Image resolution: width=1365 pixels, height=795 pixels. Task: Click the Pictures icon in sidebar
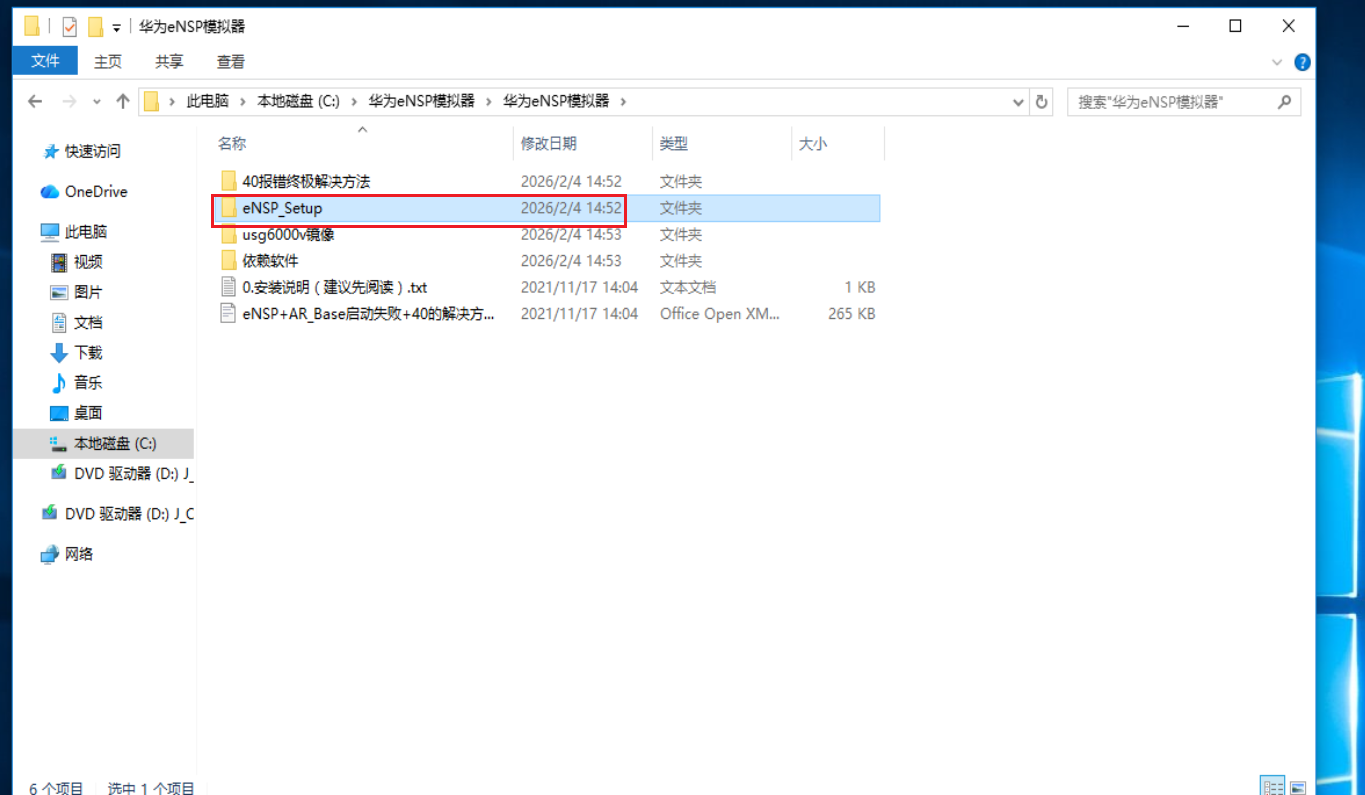pyautogui.click(x=59, y=292)
